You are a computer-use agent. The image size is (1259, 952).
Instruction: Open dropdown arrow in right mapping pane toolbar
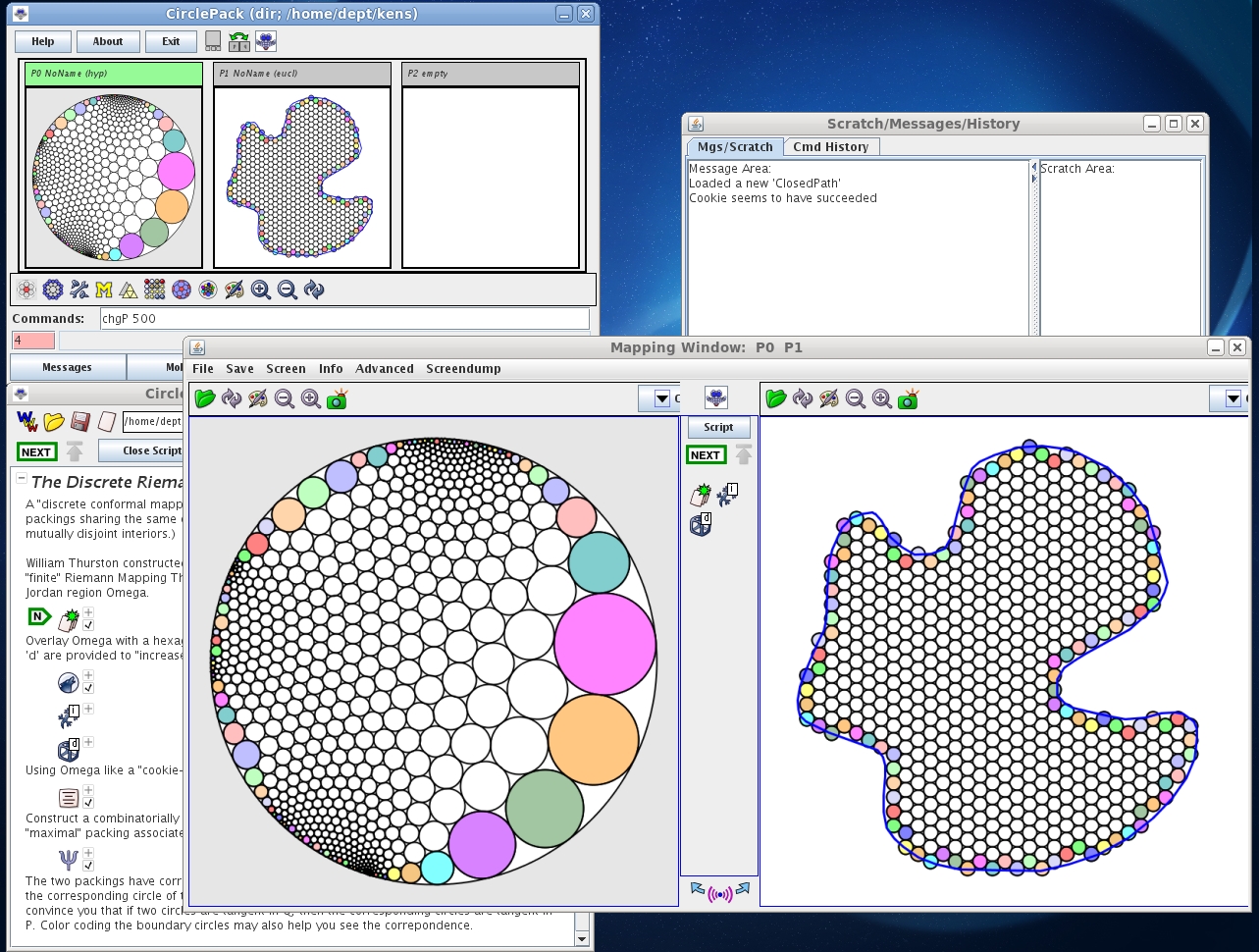click(1233, 398)
